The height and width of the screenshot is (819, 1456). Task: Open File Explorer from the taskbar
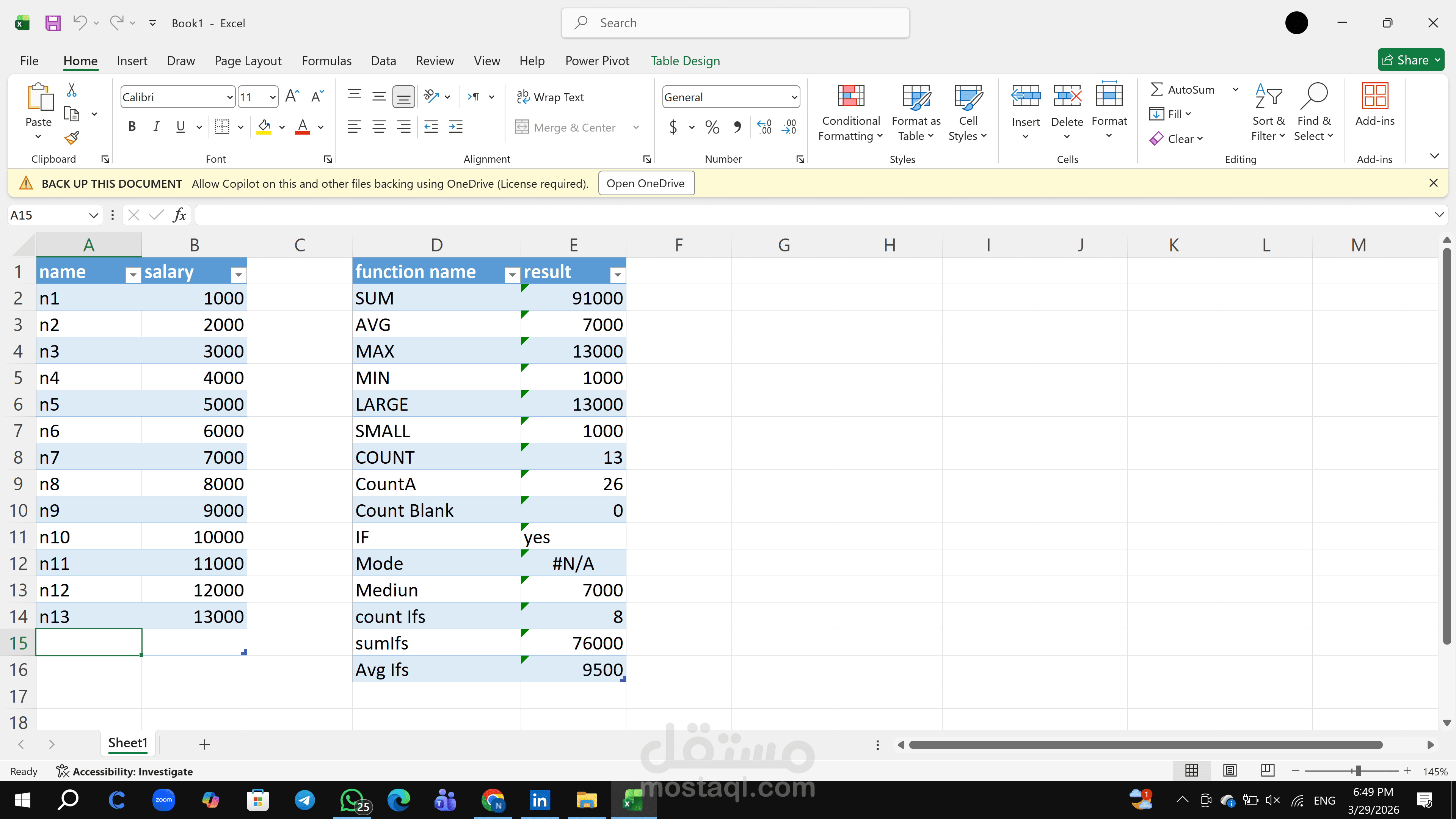pyautogui.click(x=586, y=800)
